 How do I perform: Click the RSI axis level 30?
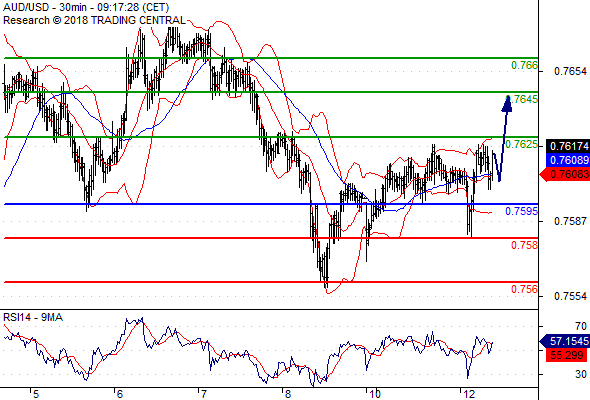click(581, 374)
